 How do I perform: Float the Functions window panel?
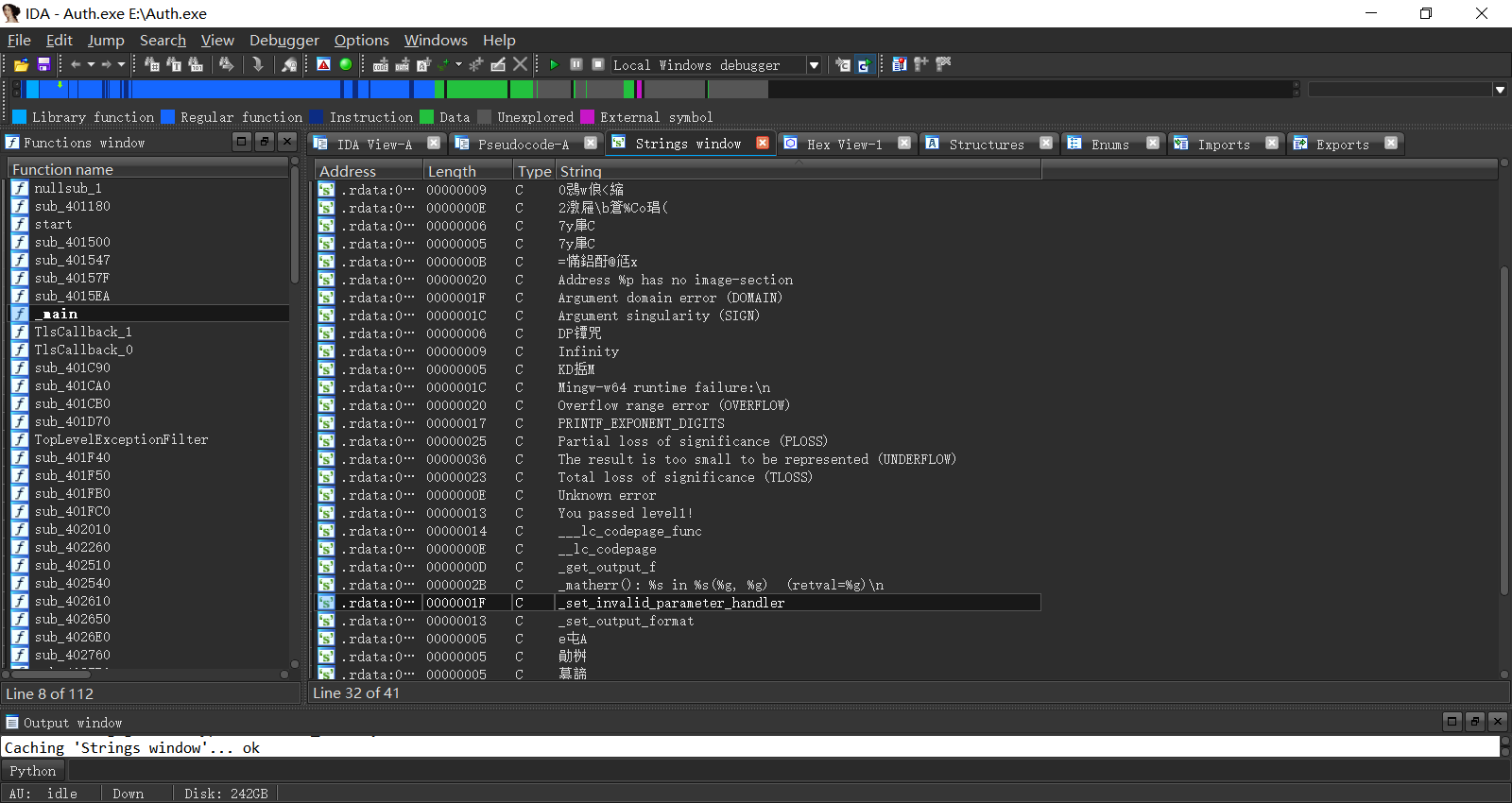tap(265, 142)
